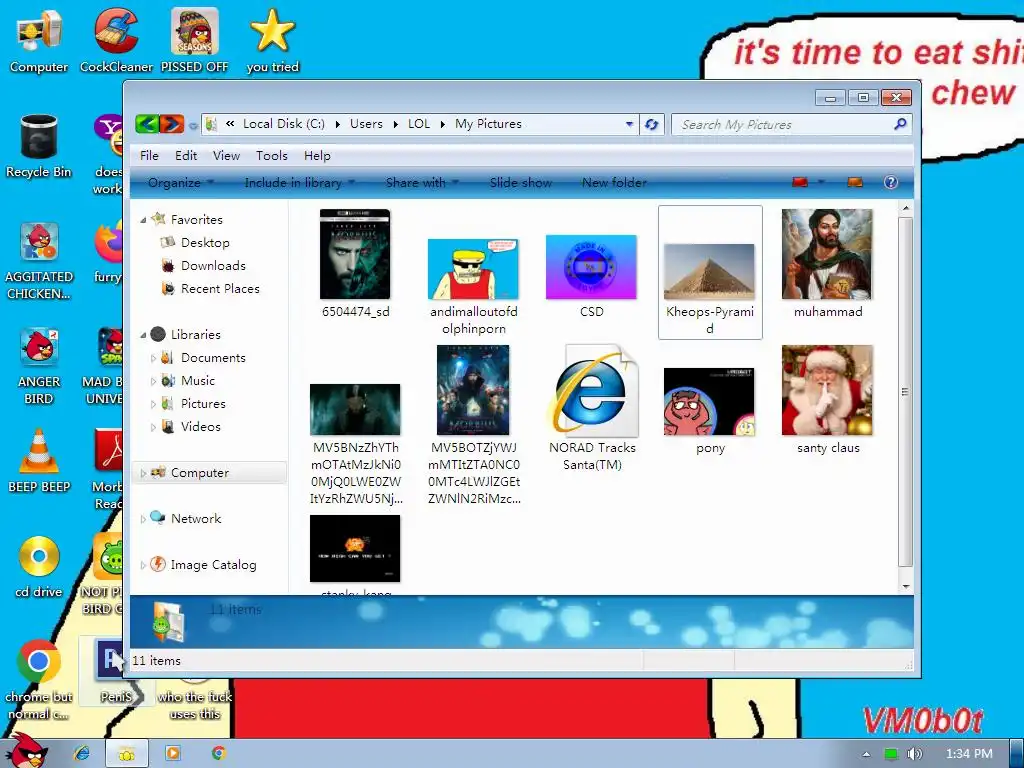Click the clock showing 1:34 PM
Screen dimensions: 1024x768
pos(968,754)
